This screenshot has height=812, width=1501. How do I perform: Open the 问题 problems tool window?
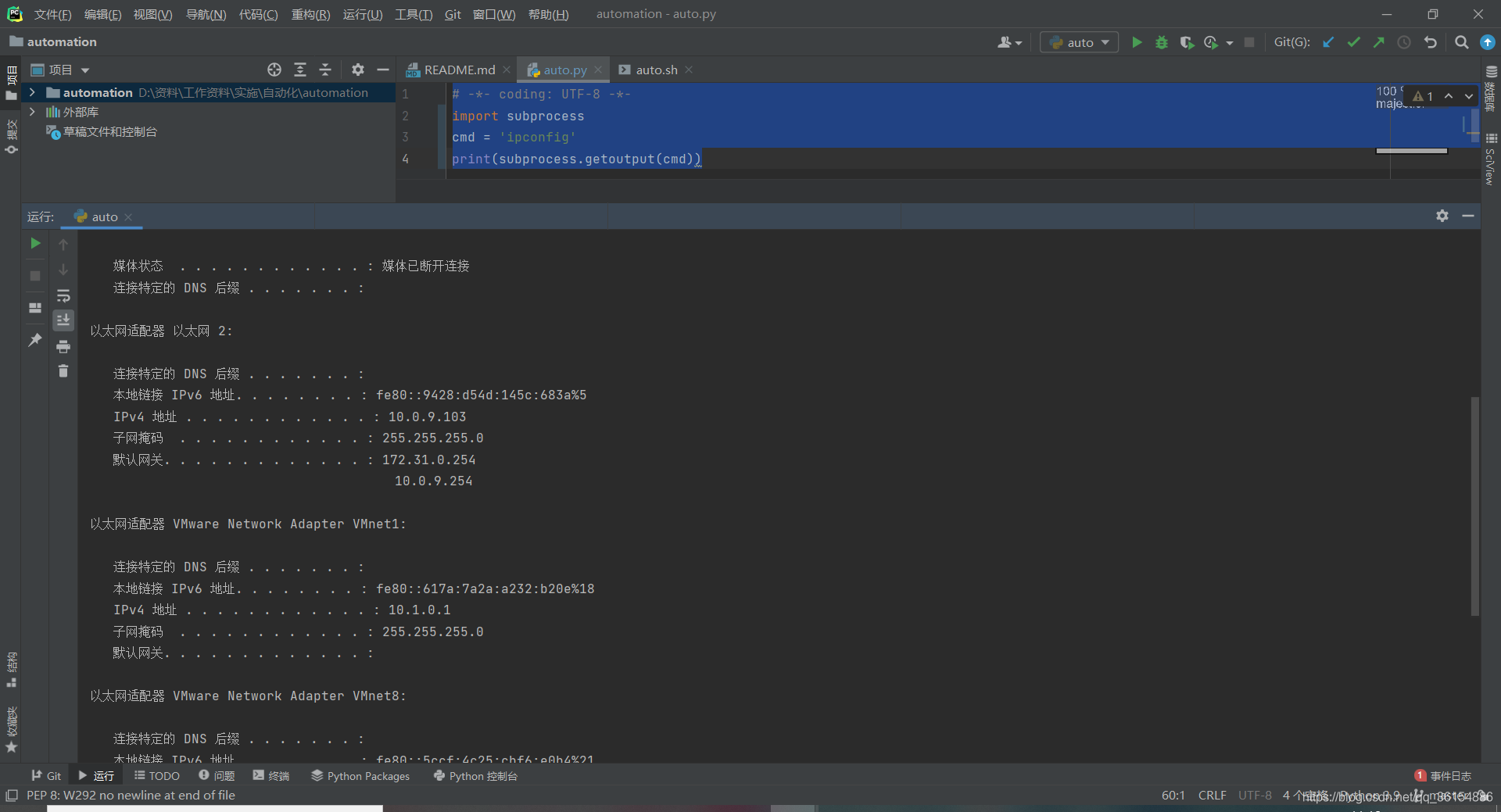pos(217,775)
